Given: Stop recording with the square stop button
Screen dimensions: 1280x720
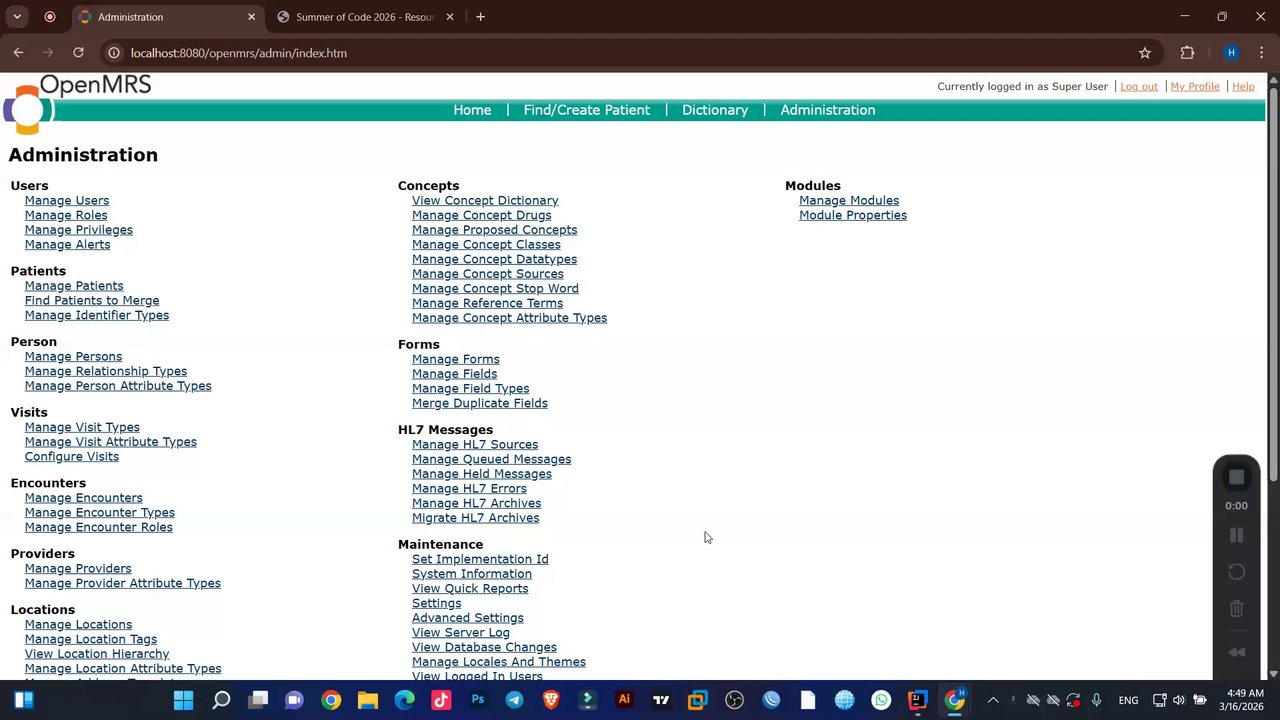Looking at the screenshot, I should (x=1236, y=477).
